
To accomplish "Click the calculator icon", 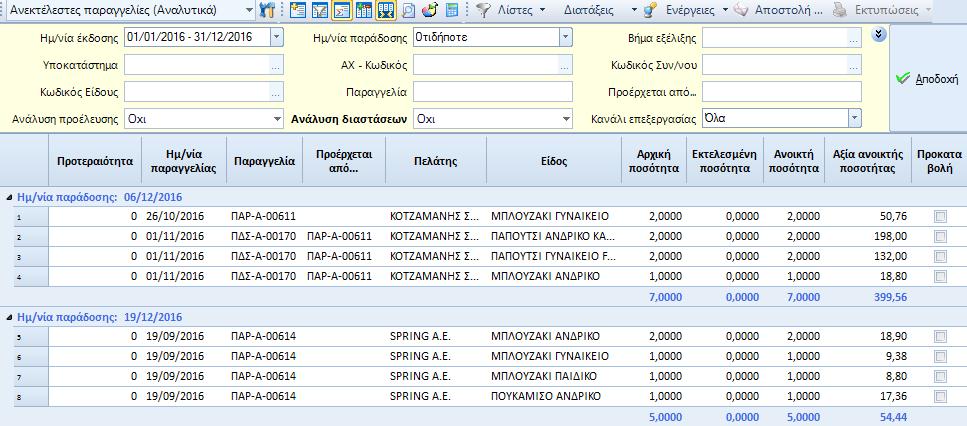I will [452, 10].
